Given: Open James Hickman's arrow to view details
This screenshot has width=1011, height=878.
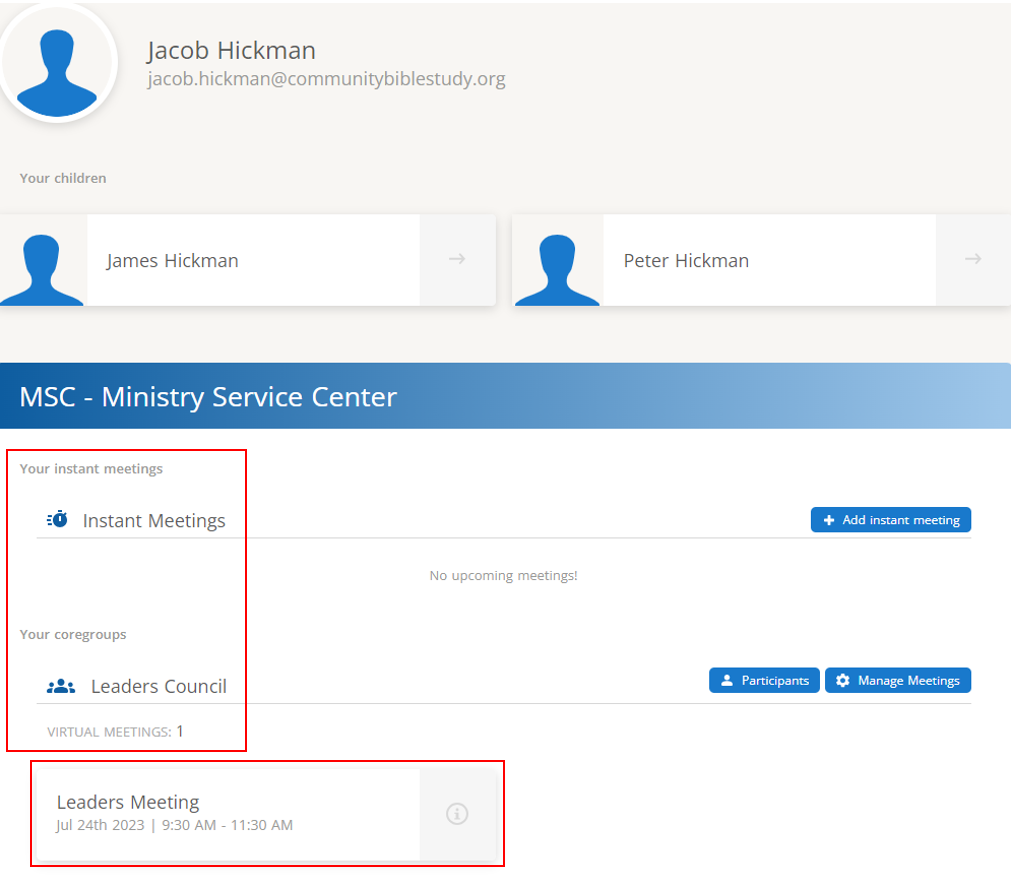Looking at the screenshot, I should click(x=457, y=260).
